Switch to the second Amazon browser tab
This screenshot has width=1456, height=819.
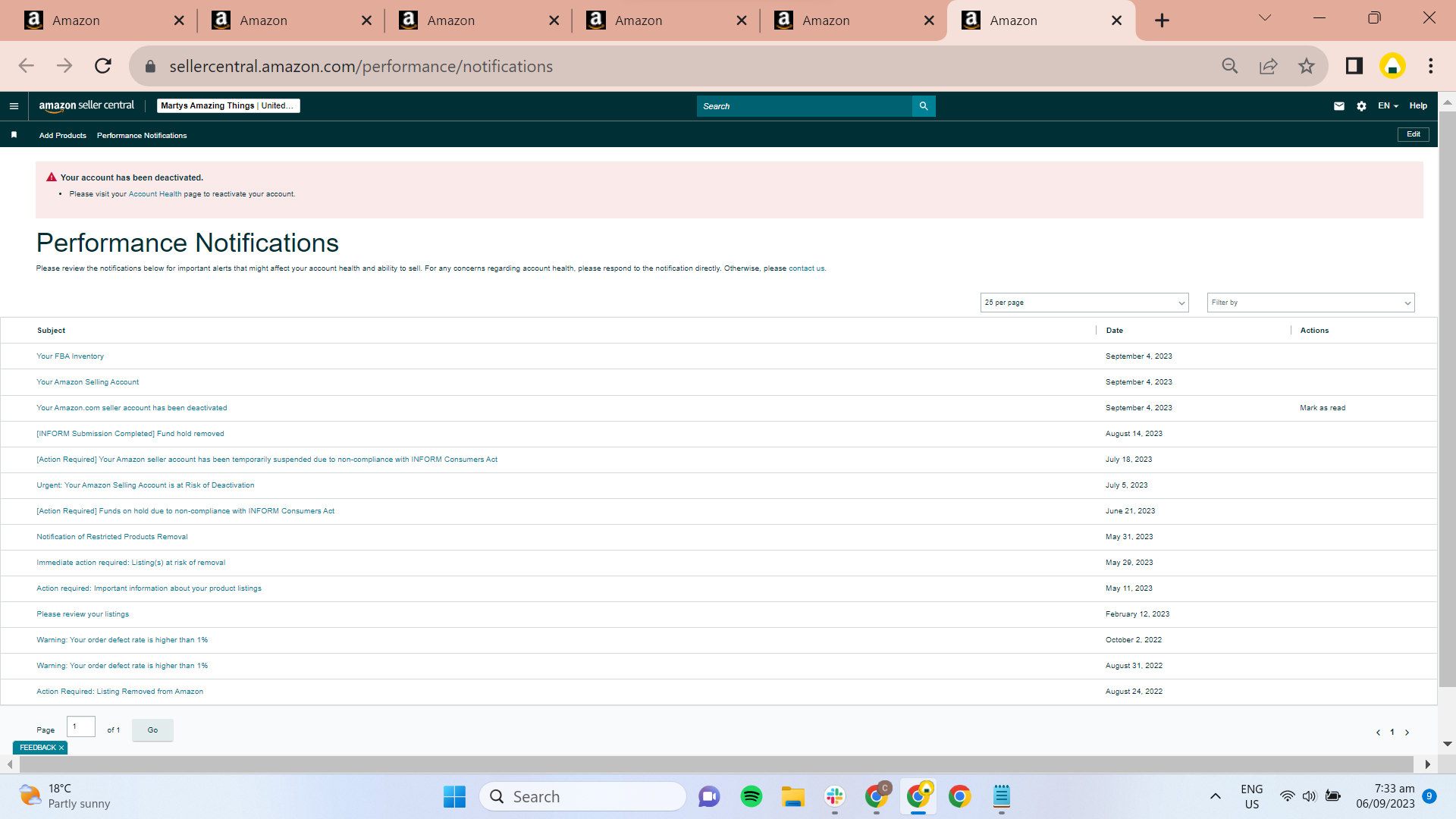click(290, 20)
